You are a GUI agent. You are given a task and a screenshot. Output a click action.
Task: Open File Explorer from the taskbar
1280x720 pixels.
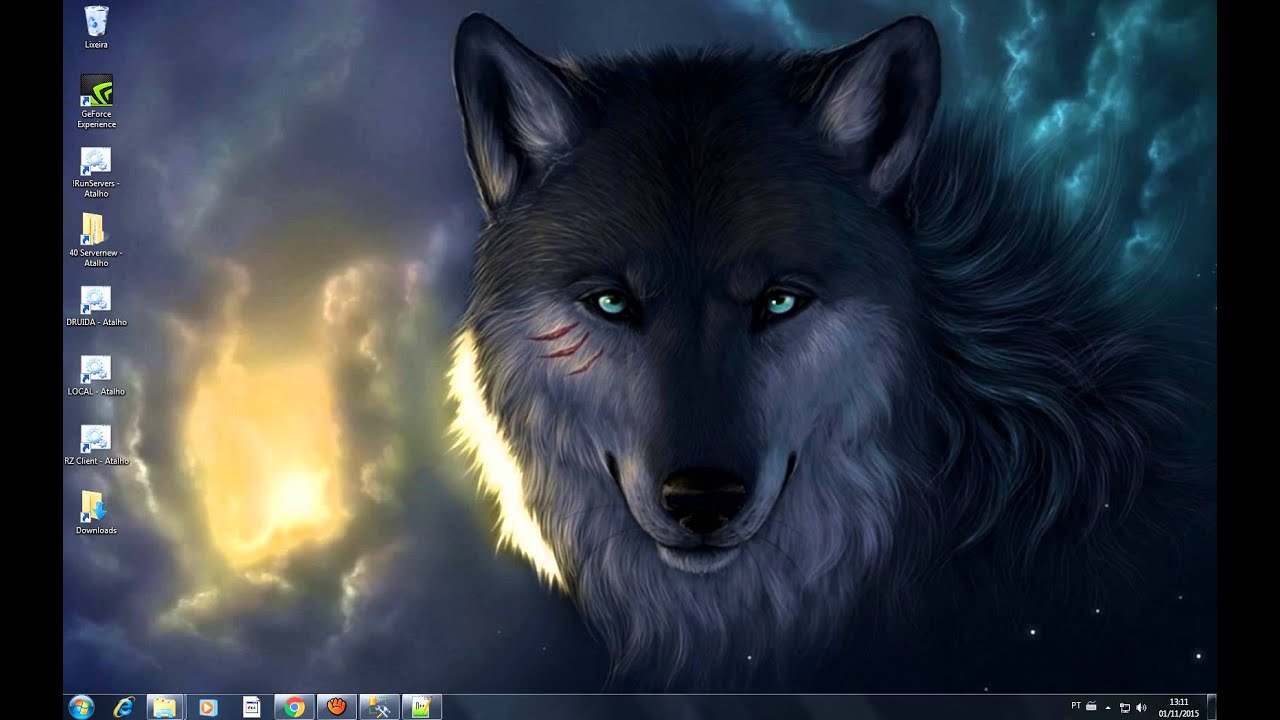[x=165, y=707]
